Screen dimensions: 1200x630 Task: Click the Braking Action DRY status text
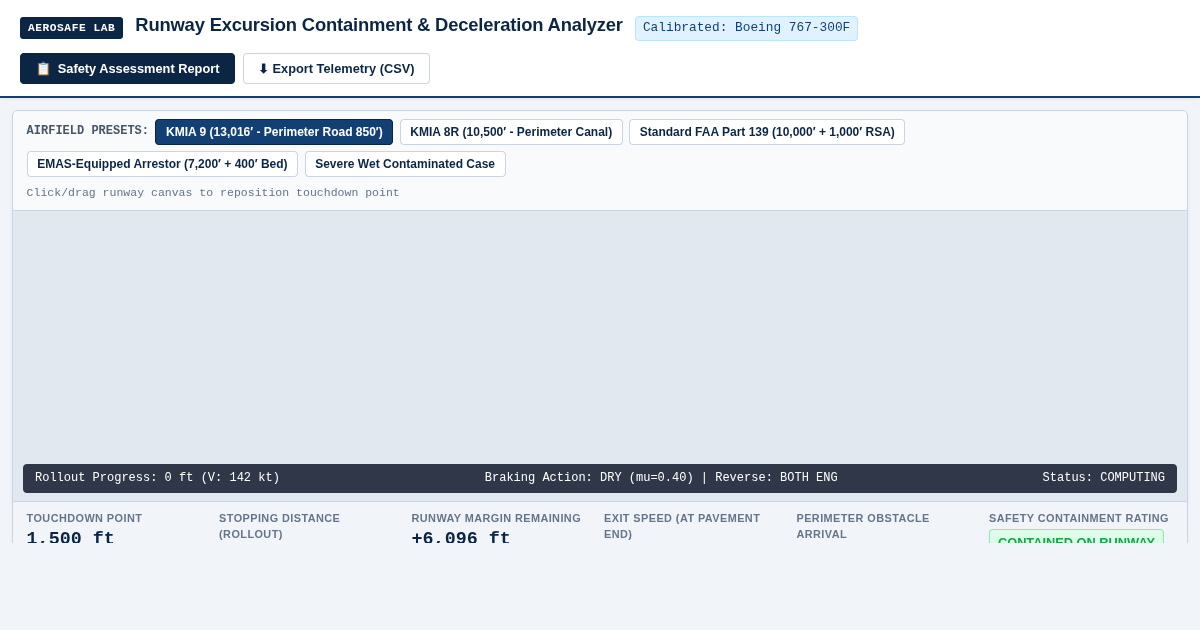(x=661, y=478)
